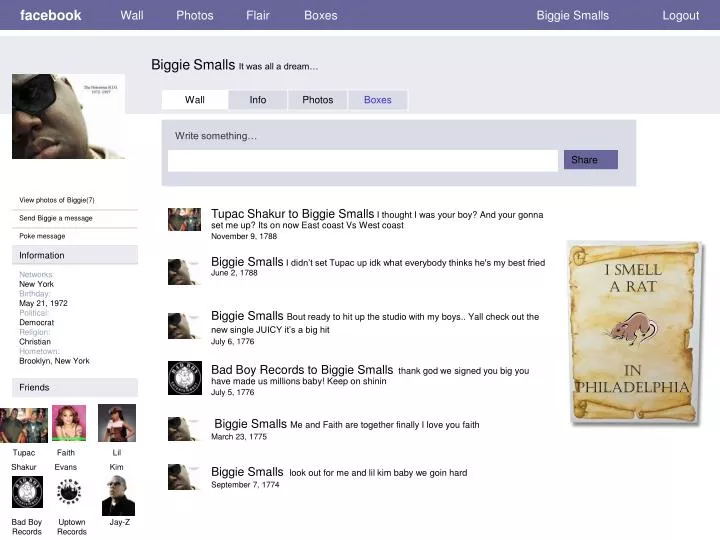
Task: Click the July 6, 1776 timestamp
Action: (x=232, y=341)
